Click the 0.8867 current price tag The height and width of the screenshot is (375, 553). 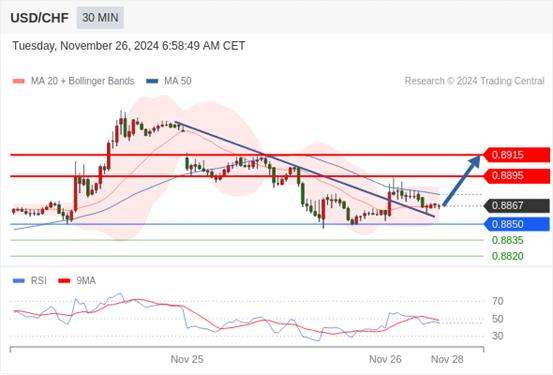[x=516, y=206]
